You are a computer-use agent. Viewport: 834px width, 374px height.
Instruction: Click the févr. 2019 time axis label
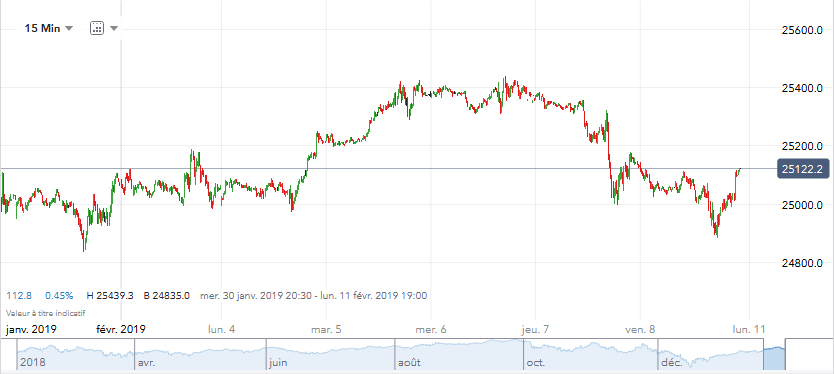pos(120,329)
